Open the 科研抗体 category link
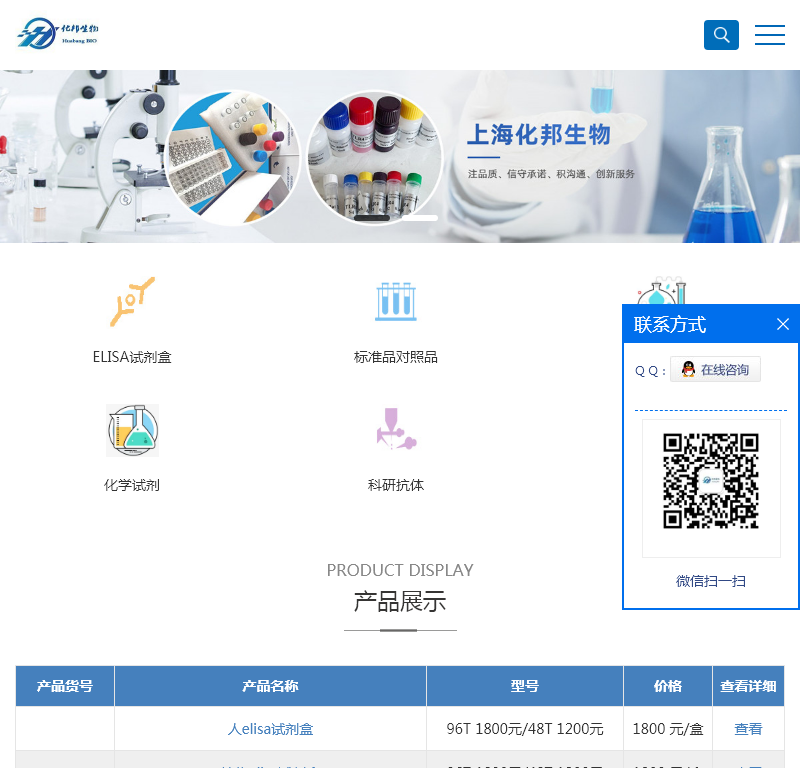The image size is (800, 768). (x=396, y=485)
